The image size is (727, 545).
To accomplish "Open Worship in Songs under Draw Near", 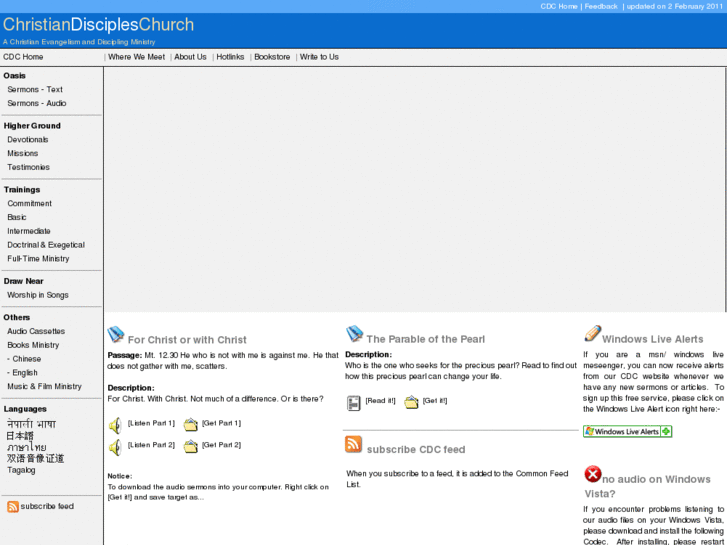I will tap(38, 296).
